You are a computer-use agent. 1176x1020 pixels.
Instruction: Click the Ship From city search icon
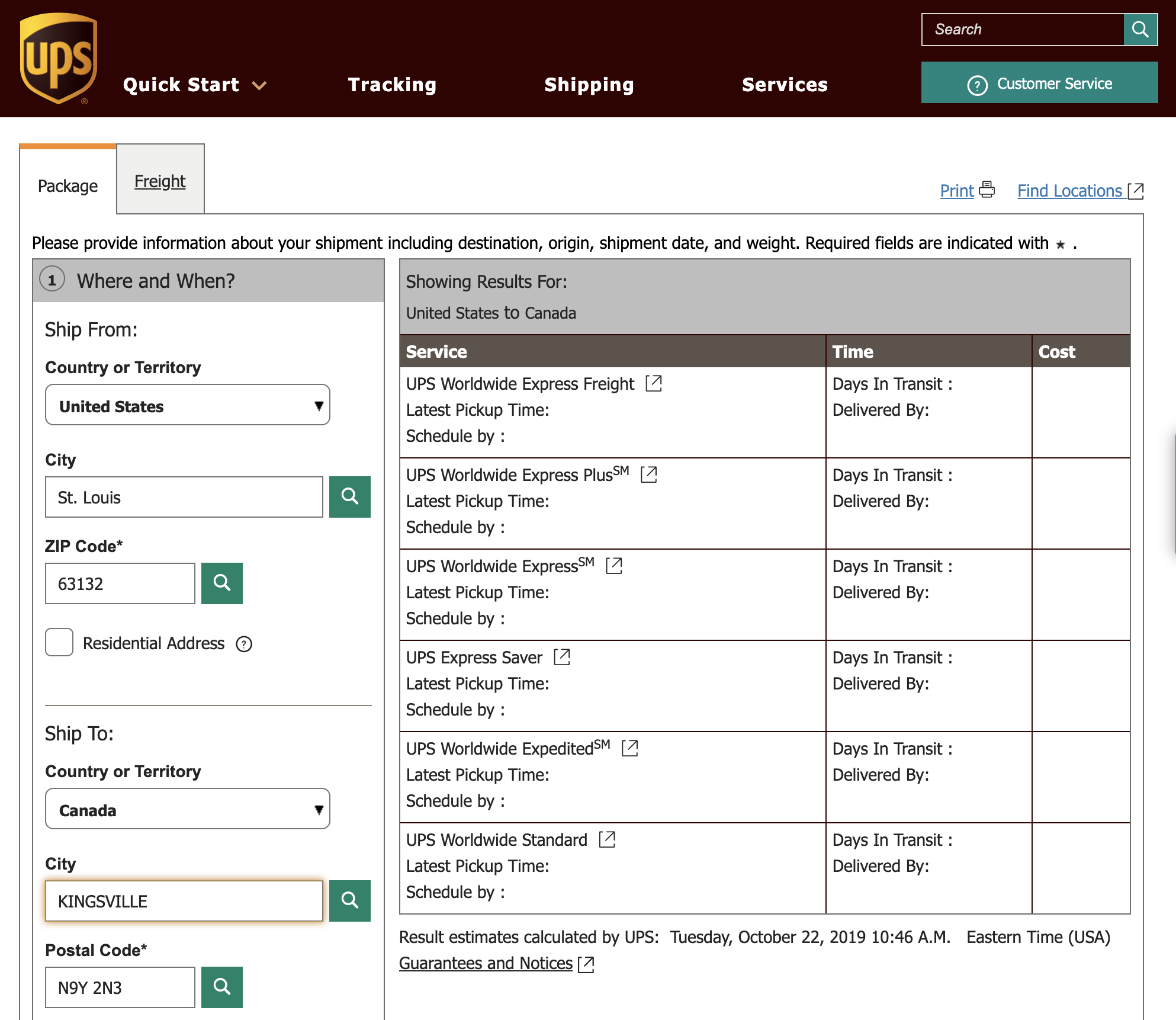(x=349, y=496)
